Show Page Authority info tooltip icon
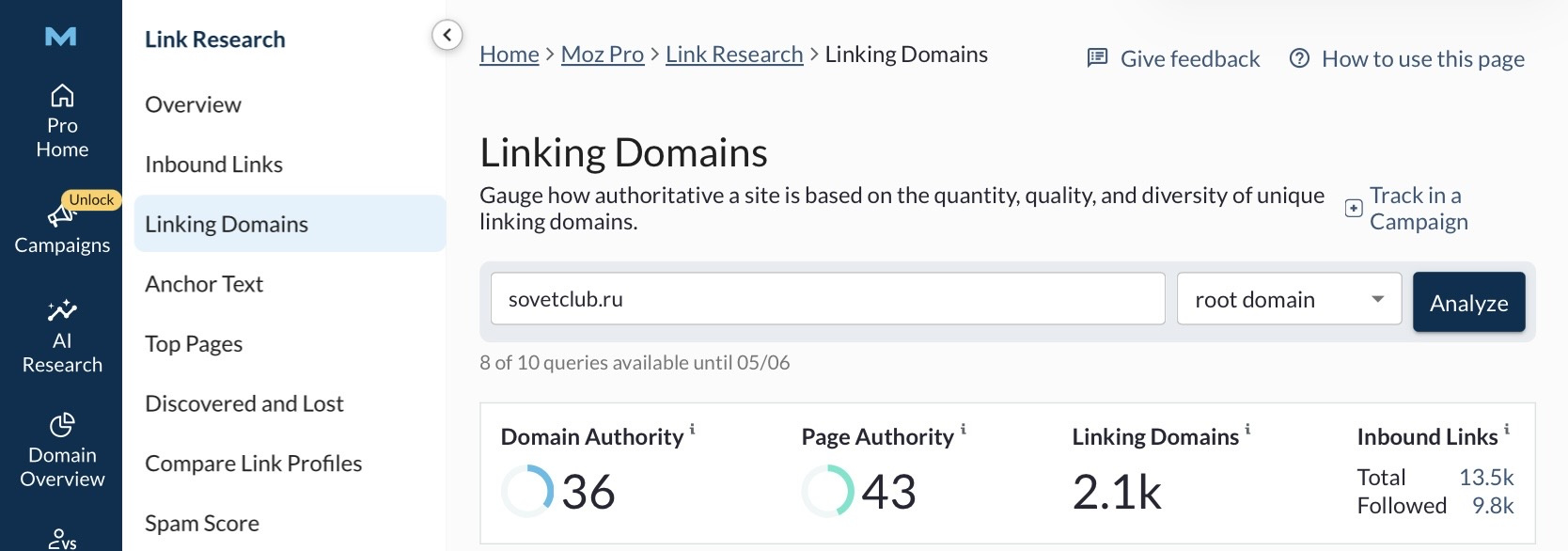This screenshot has width=1568, height=551. (x=964, y=429)
